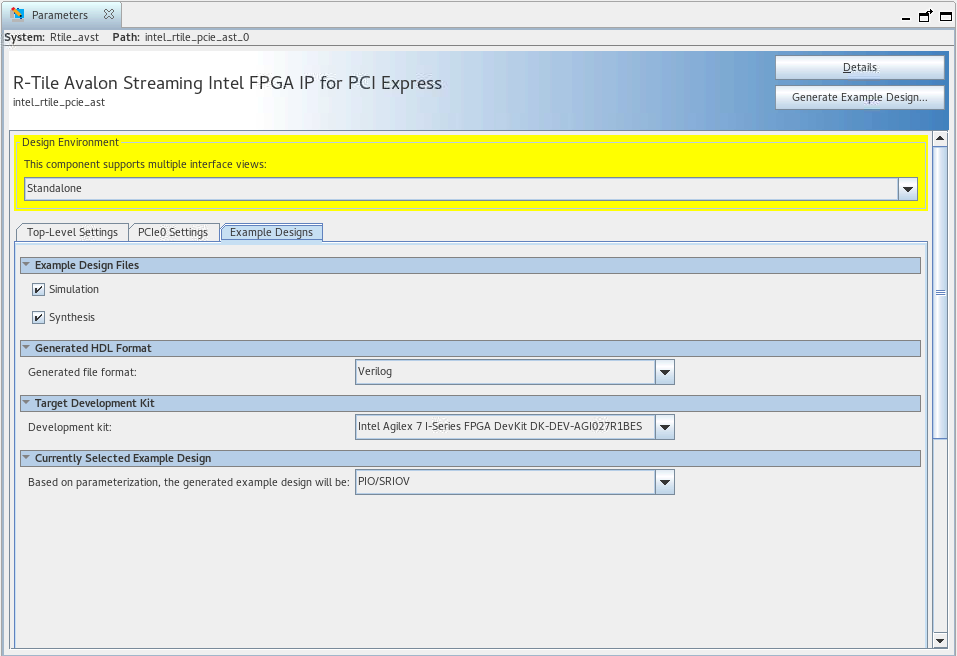Image resolution: width=957 pixels, height=656 pixels.
Task: Collapse Currently Selected Example Design section
Action: [x=26, y=458]
